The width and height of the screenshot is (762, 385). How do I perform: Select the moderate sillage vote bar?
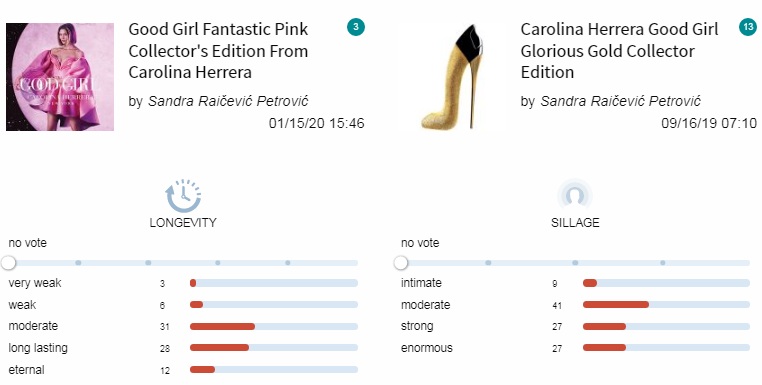pyautogui.click(x=666, y=305)
